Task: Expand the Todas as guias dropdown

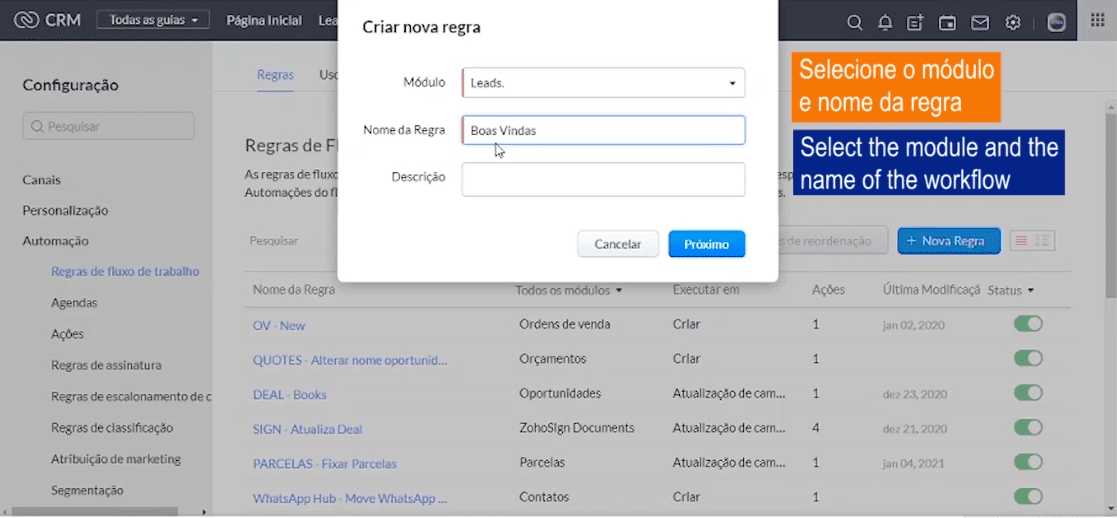Action: pyautogui.click(x=153, y=20)
